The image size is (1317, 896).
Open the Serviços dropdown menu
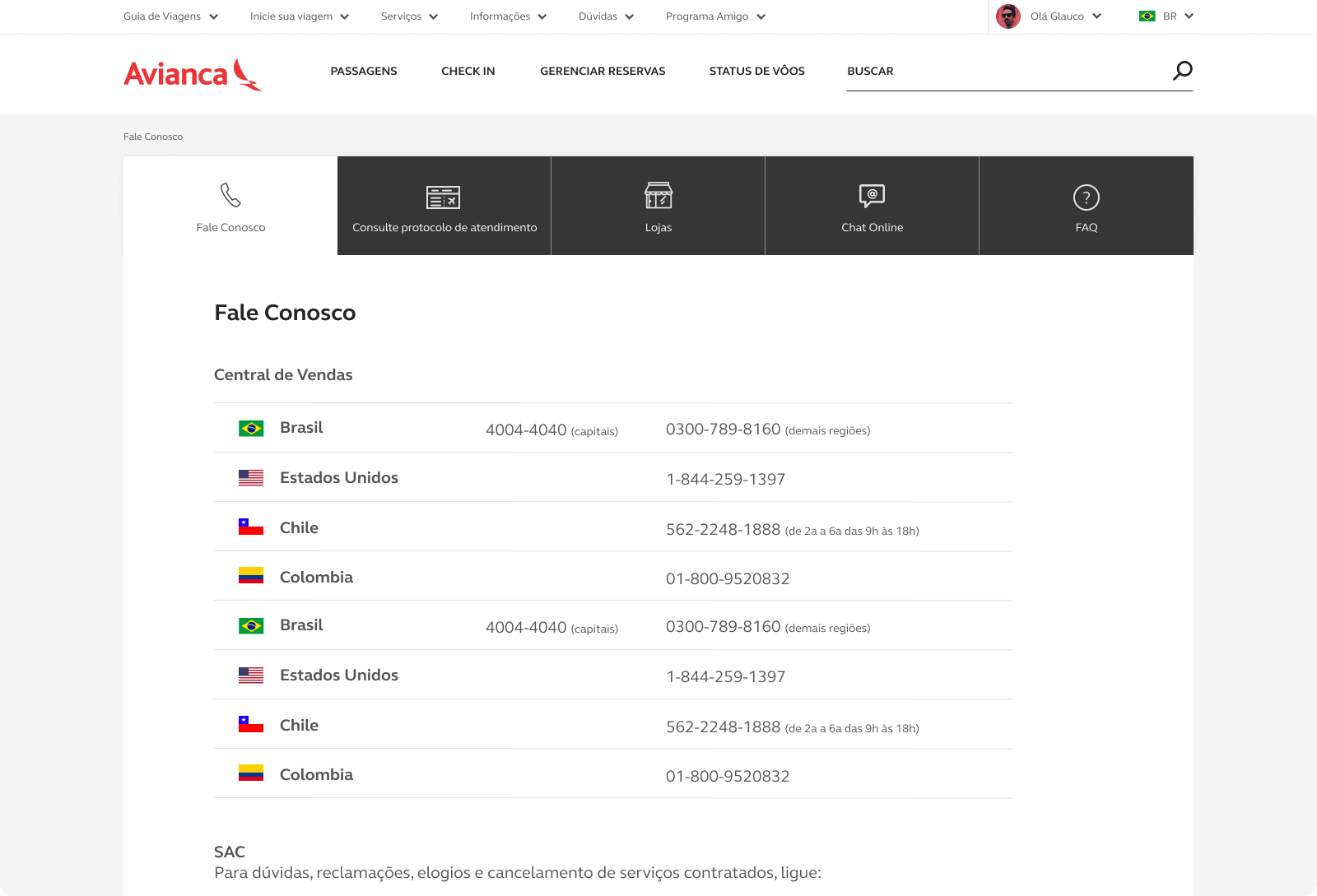point(409,16)
